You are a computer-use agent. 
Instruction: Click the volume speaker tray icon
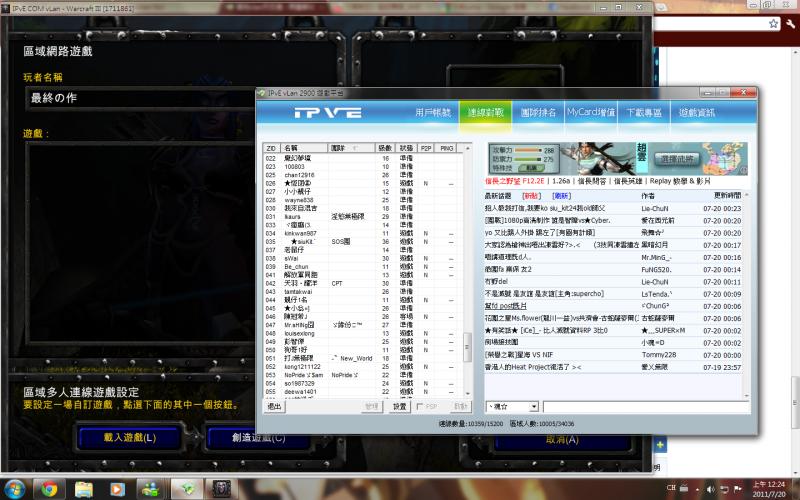click(x=711, y=489)
